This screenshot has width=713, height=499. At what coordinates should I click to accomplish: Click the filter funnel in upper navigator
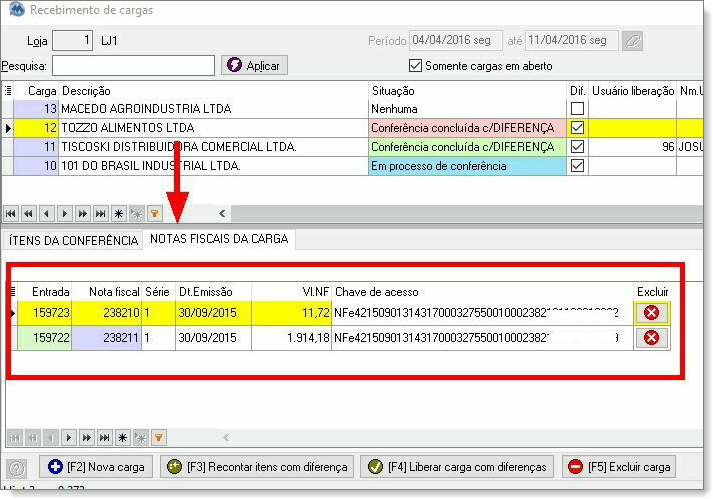pos(155,213)
